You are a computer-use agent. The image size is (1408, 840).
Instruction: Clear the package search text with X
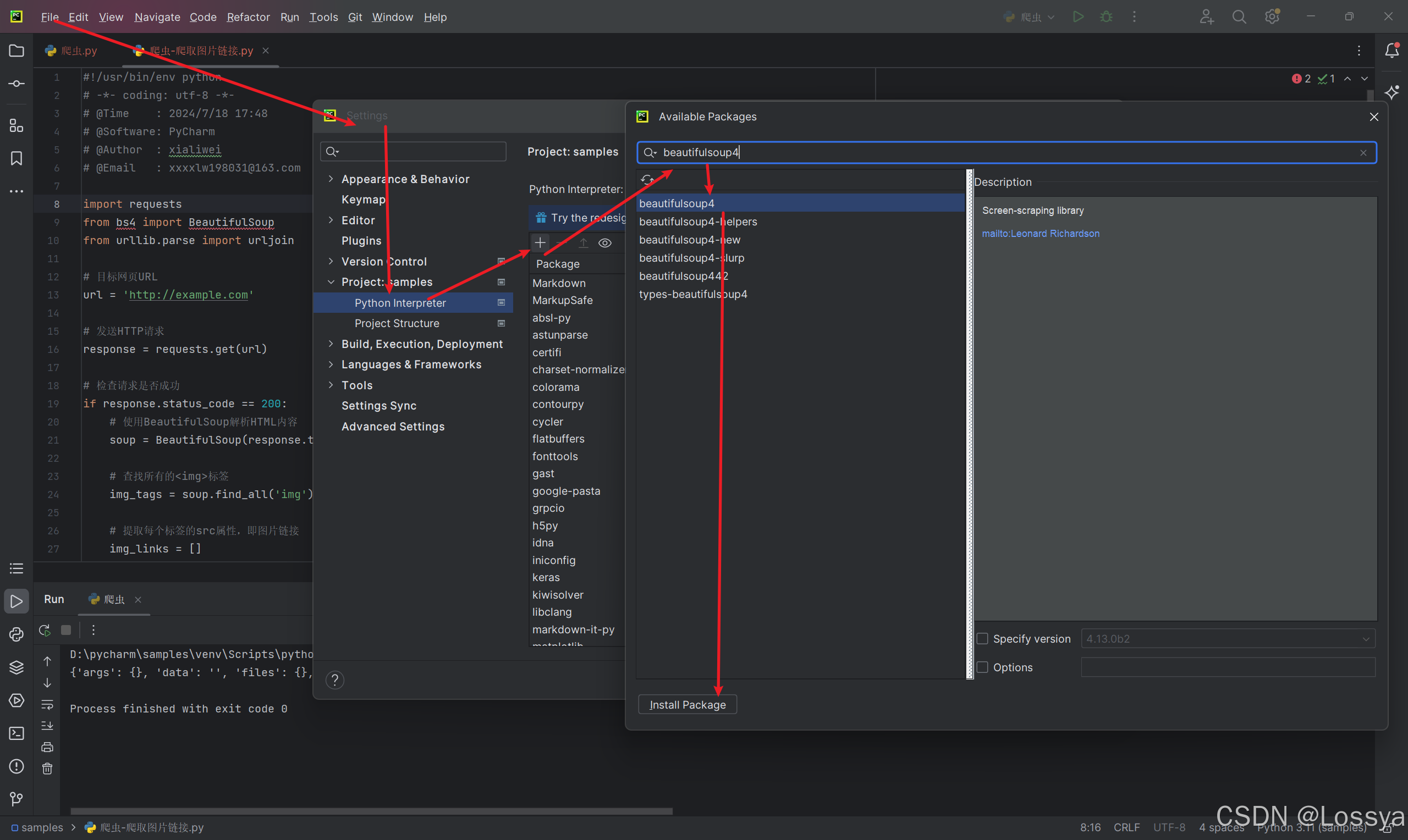tap(1363, 153)
